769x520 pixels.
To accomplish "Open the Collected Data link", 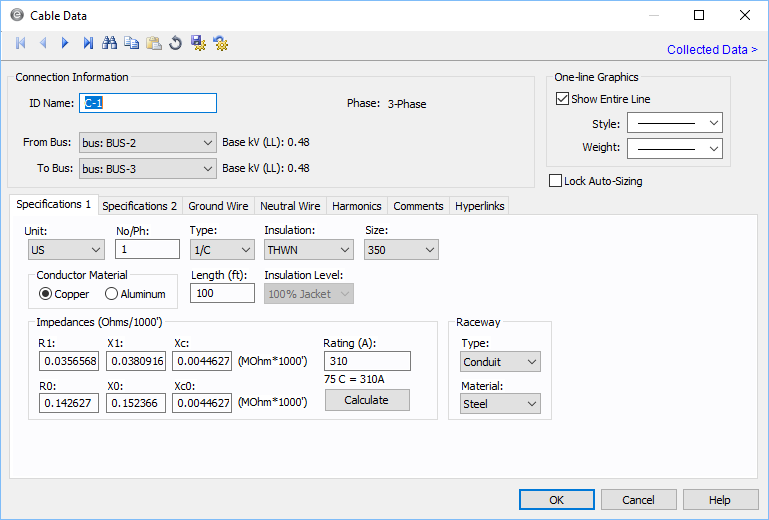I will point(711,49).
